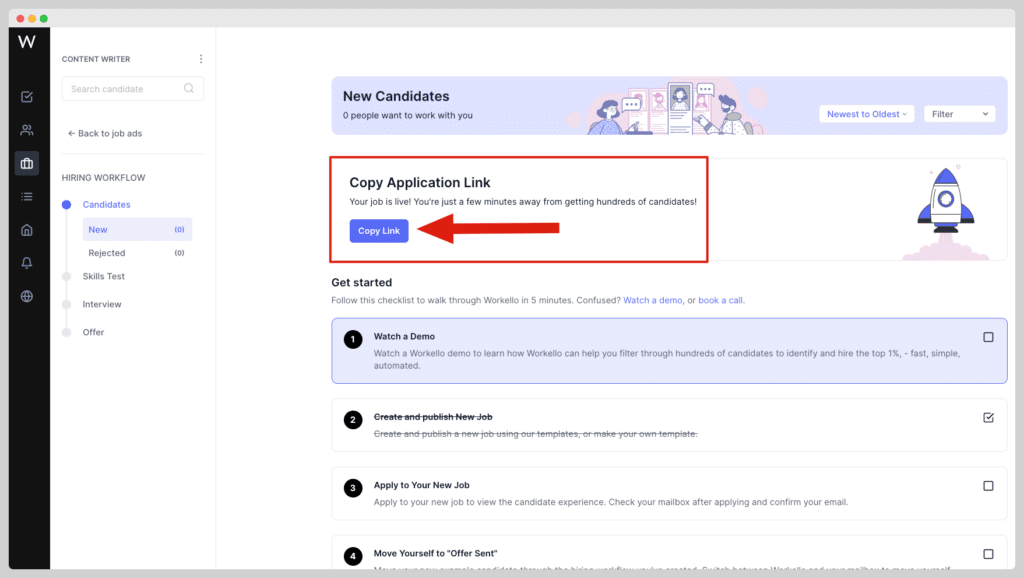Tick the Apply to Your New Job checkbox
The image size is (1024, 578).
click(x=988, y=486)
